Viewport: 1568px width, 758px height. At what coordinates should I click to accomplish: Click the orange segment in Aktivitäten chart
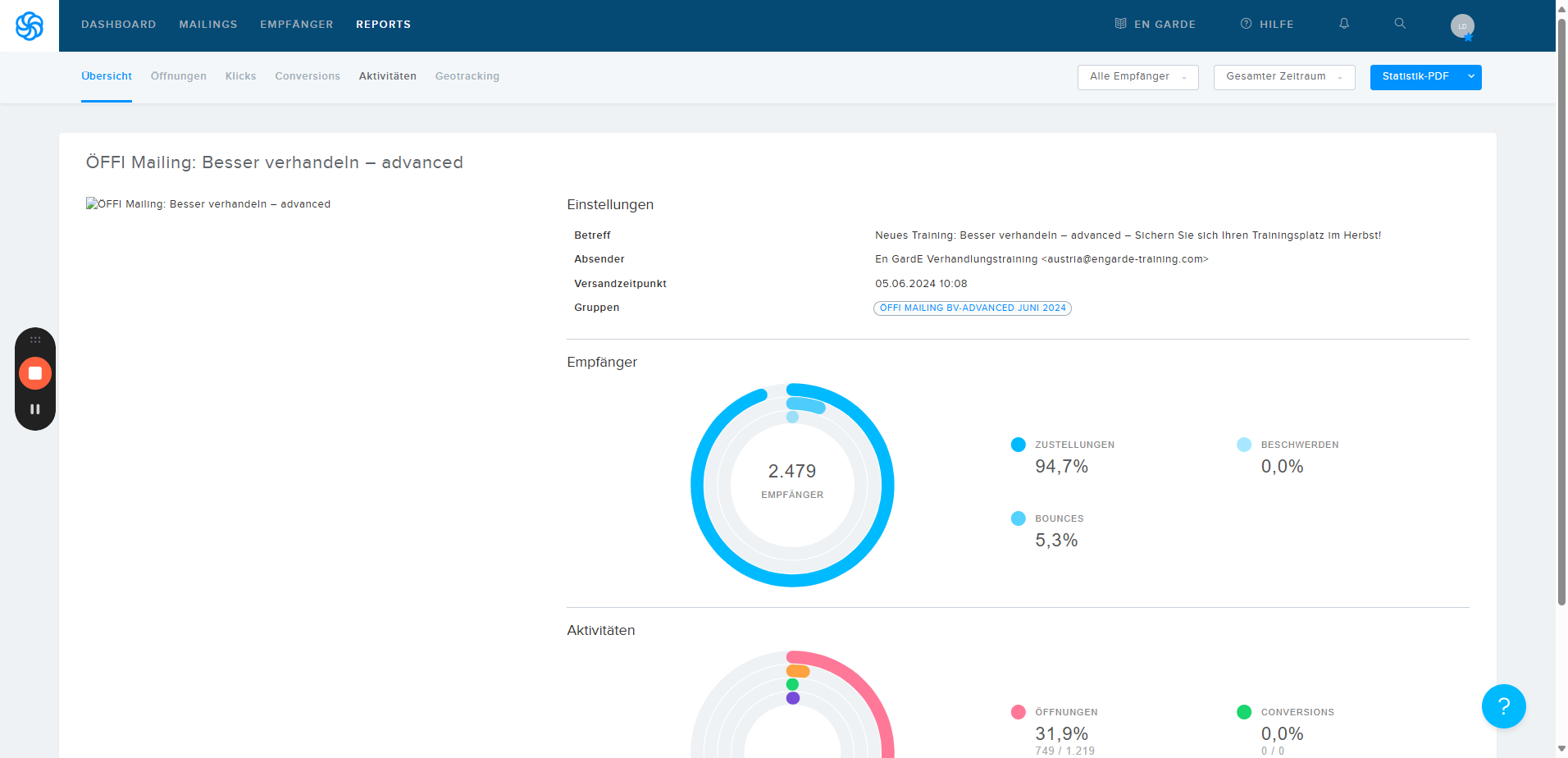tap(798, 671)
